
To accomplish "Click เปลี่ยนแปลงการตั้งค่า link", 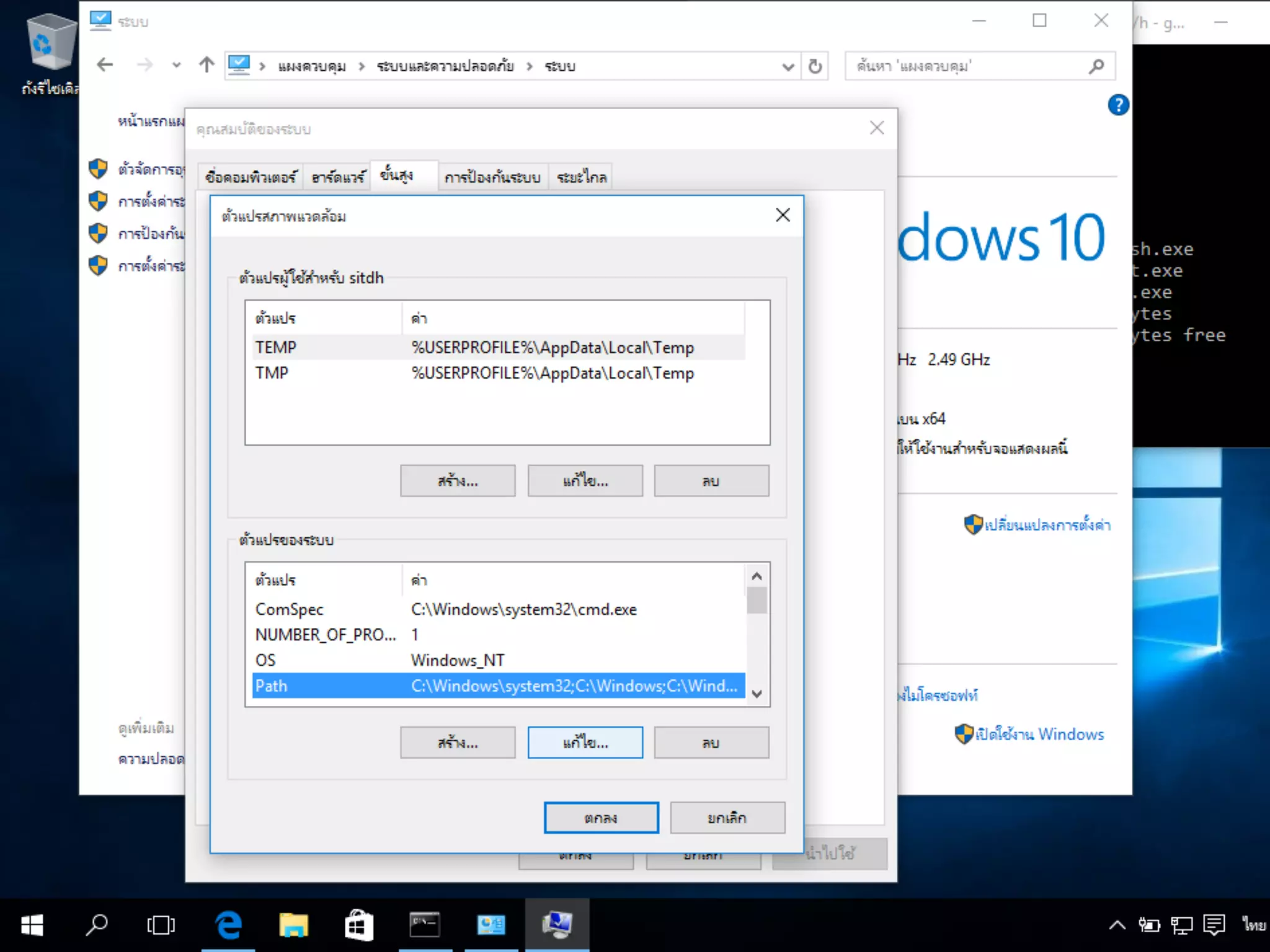I will click(1047, 525).
